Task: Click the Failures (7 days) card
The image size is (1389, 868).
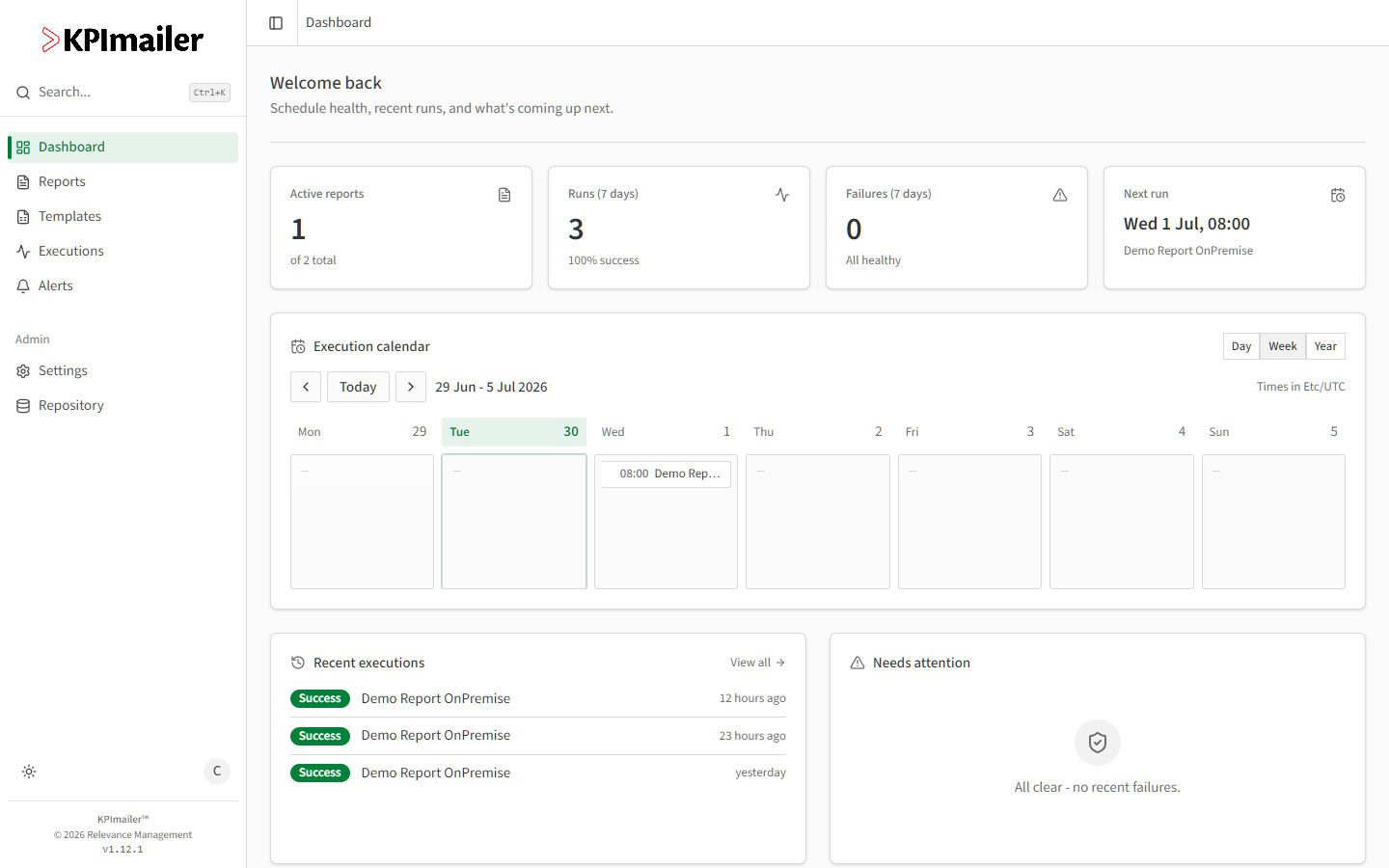Action: pyautogui.click(x=957, y=228)
